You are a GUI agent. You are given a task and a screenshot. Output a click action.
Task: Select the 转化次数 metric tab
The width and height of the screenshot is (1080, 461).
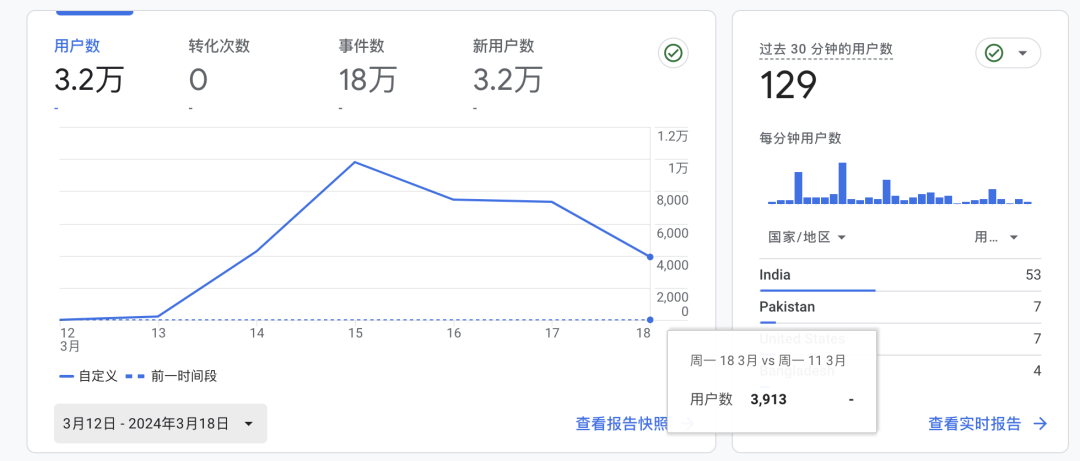click(219, 72)
